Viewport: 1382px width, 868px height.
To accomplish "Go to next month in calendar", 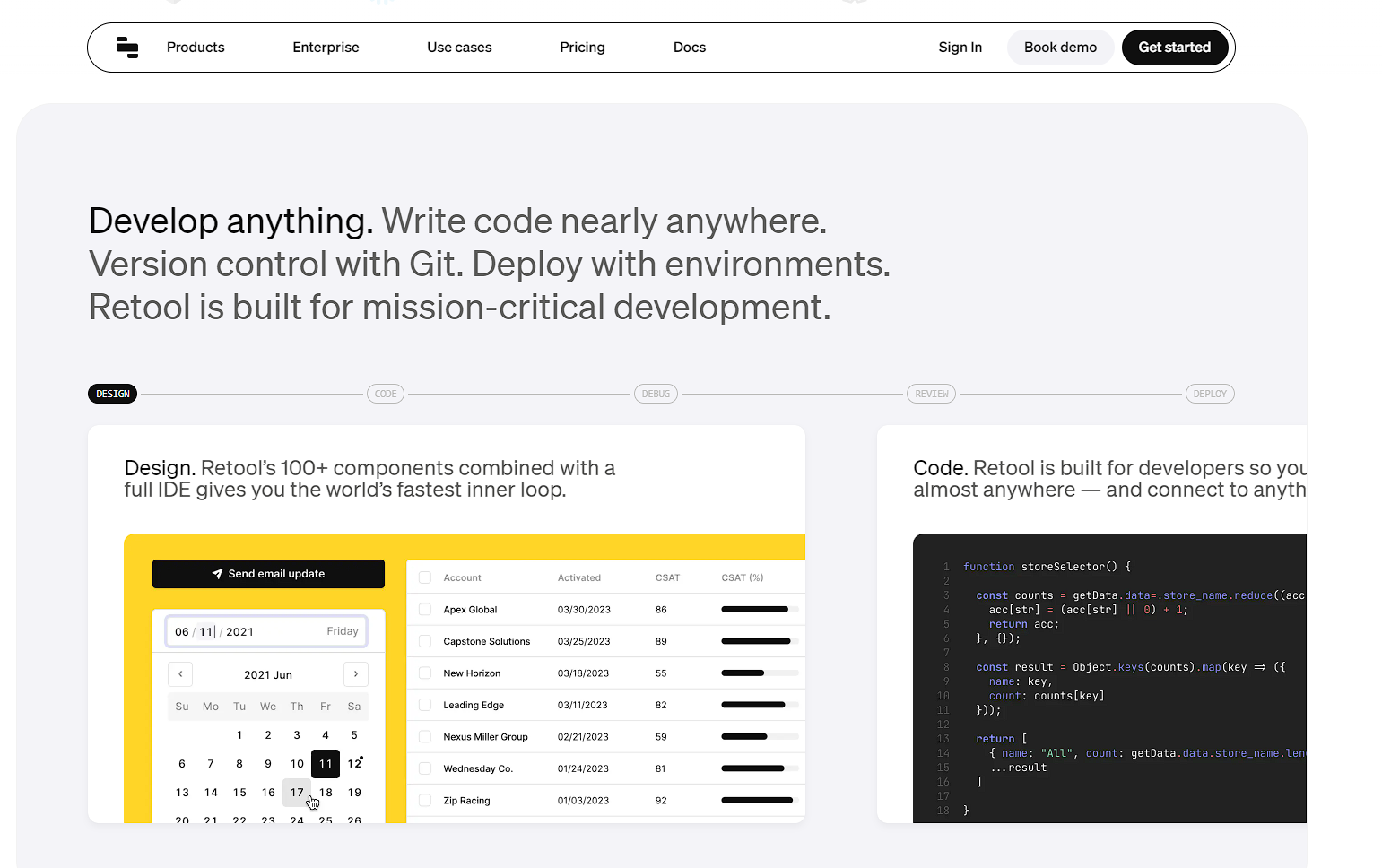I will click(x=356, y=674).
